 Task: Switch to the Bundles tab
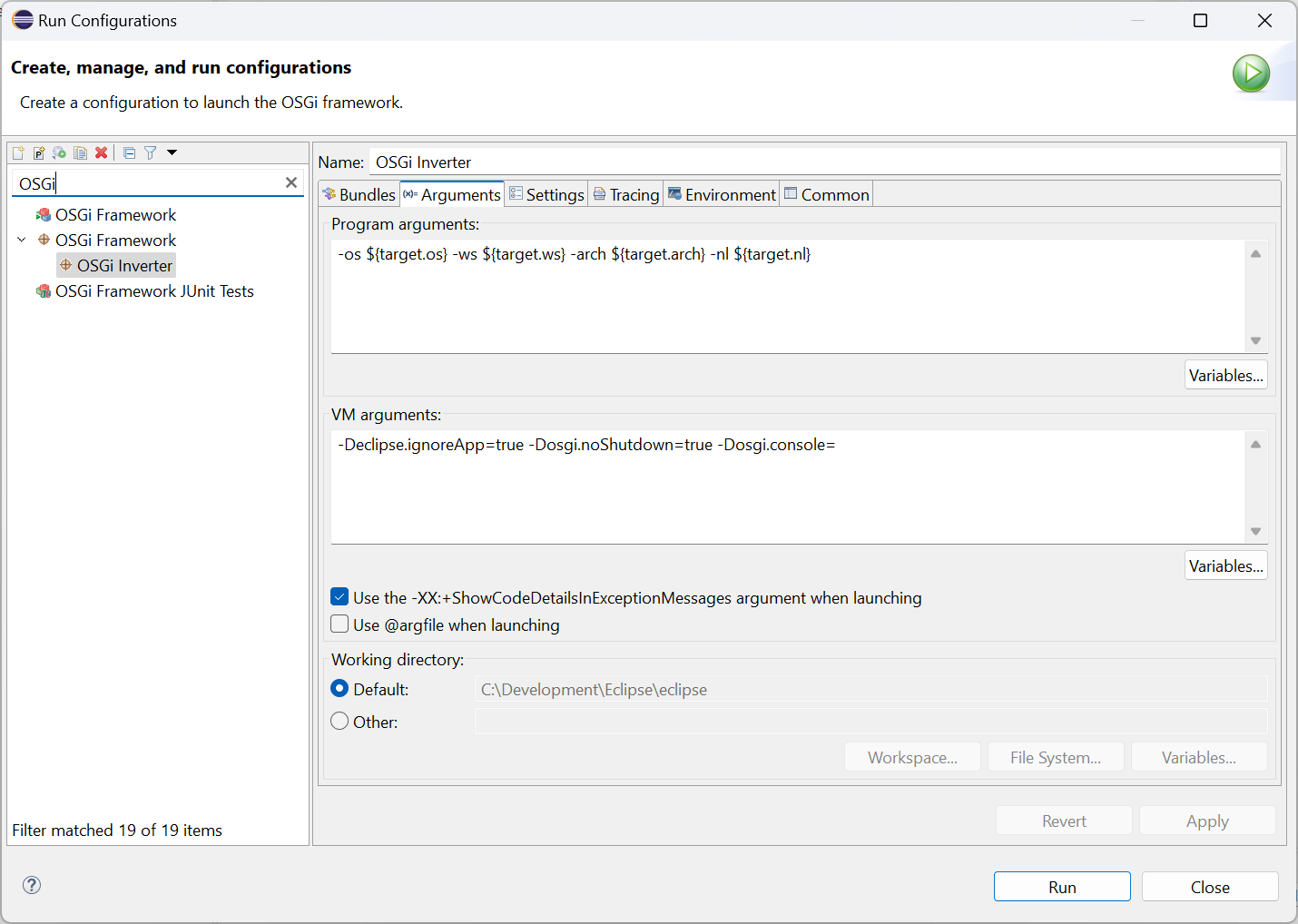pos(359,194)
